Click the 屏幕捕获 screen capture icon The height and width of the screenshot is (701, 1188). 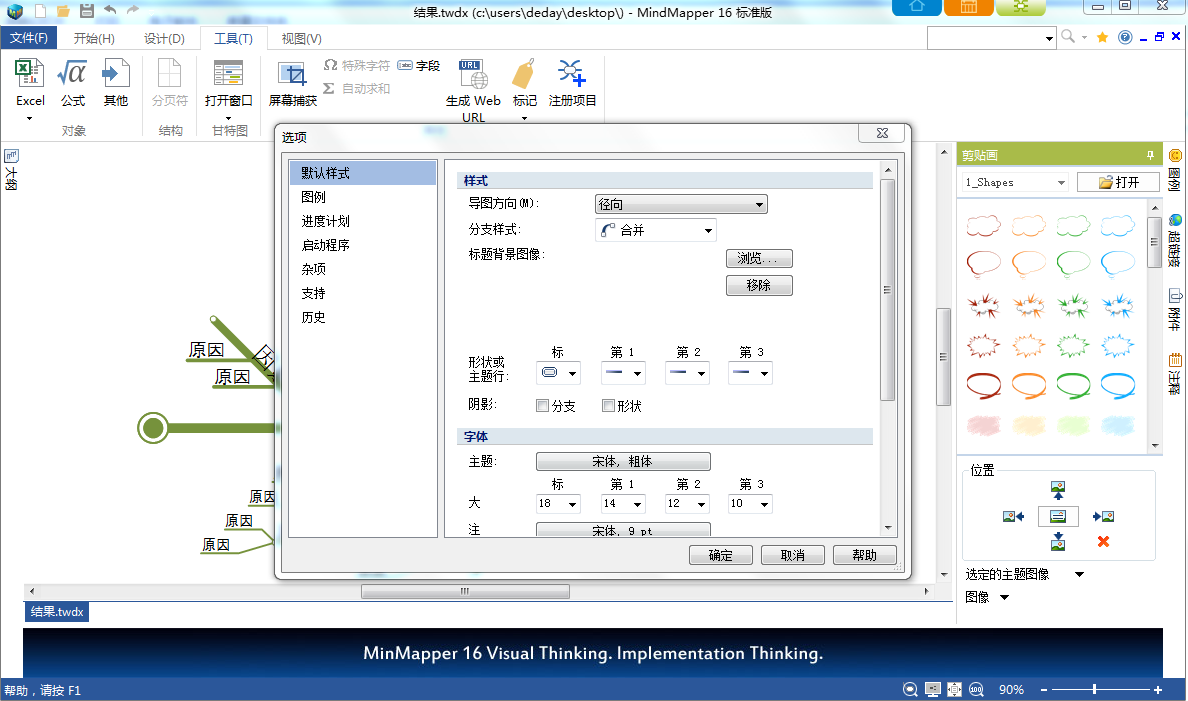pos(292,75)
